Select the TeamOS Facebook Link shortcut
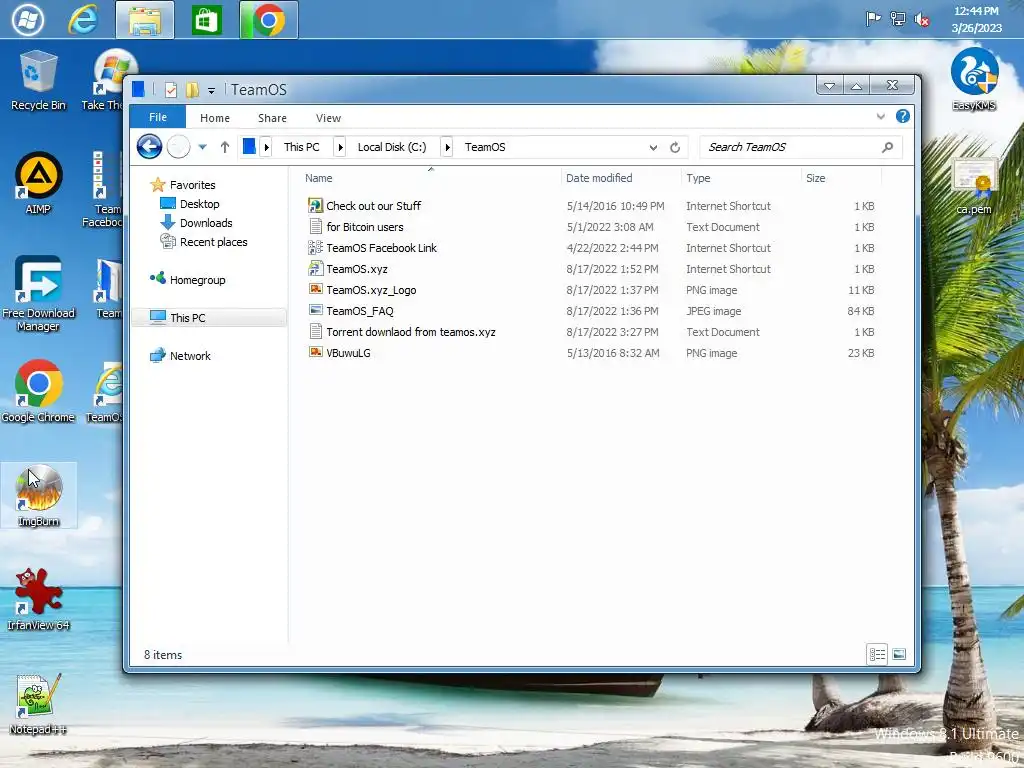The width and height of the screenshot is (1024, 768). tap(381, 248)
